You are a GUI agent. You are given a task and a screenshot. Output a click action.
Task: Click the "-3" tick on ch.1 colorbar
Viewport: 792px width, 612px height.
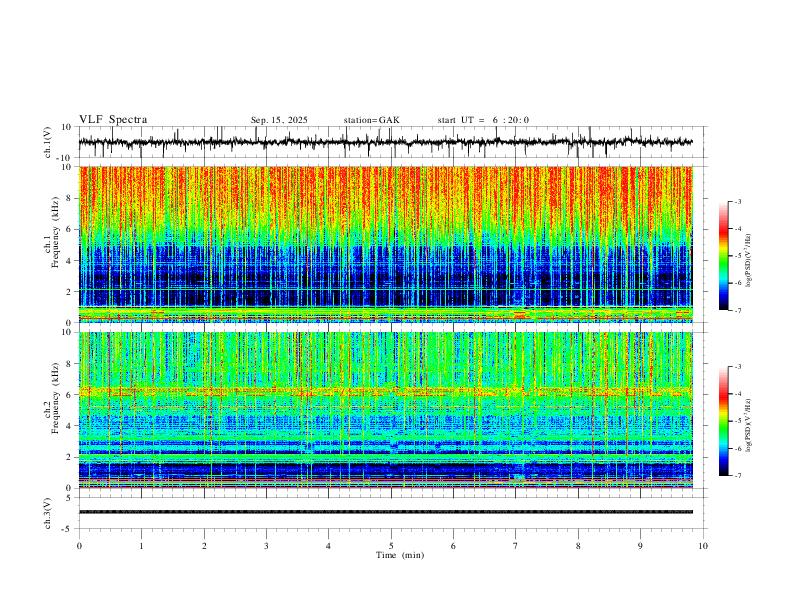pyautogui.click(x=738, y=202)
